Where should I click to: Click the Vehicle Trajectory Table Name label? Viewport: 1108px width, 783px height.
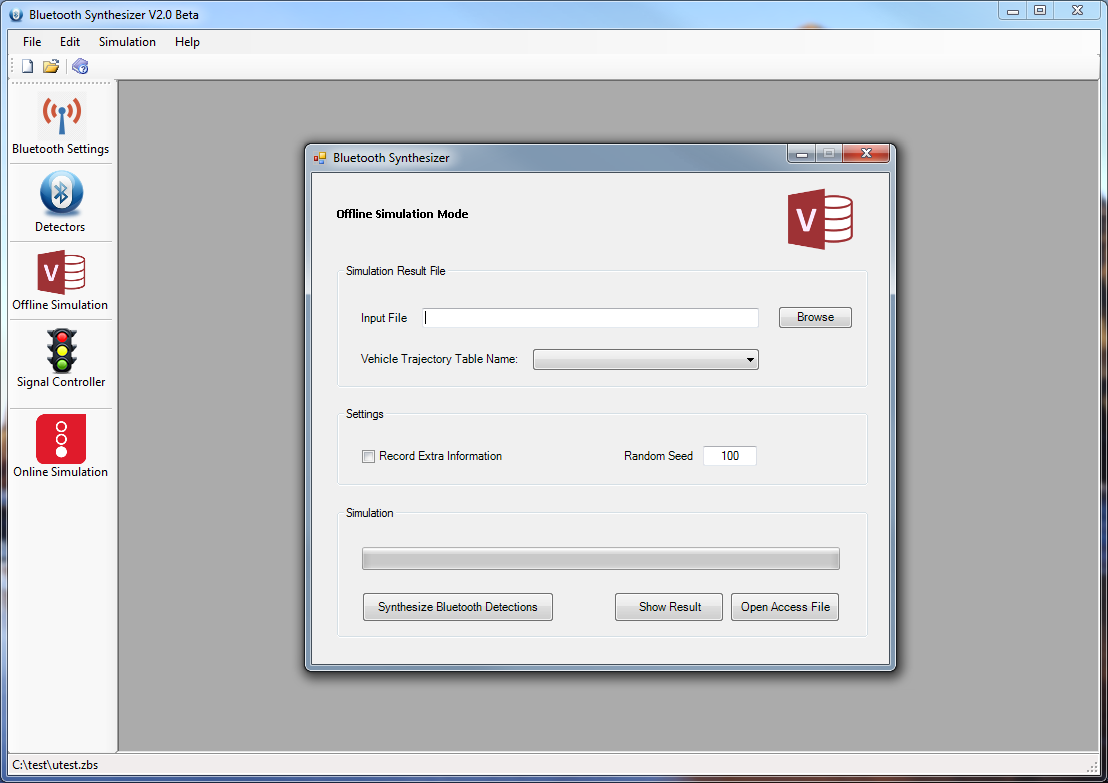(439, 359)
